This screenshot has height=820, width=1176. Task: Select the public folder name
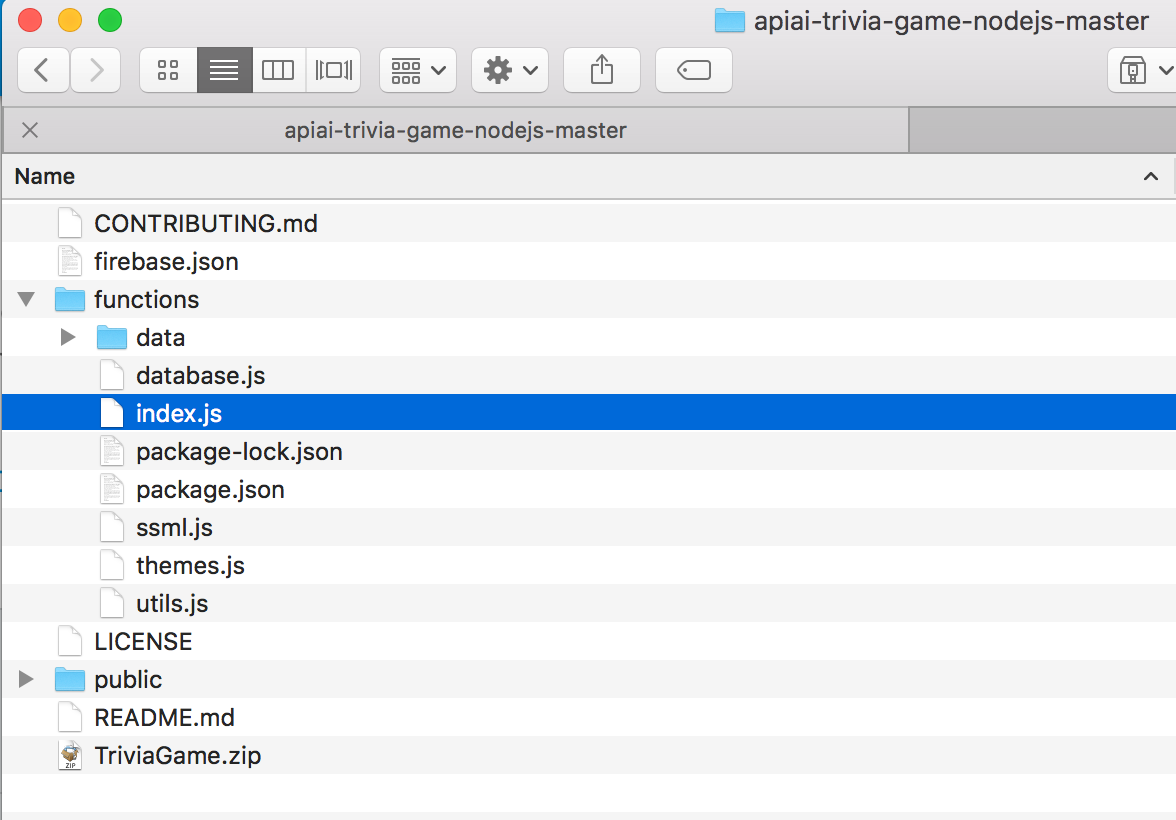point(128,680)
